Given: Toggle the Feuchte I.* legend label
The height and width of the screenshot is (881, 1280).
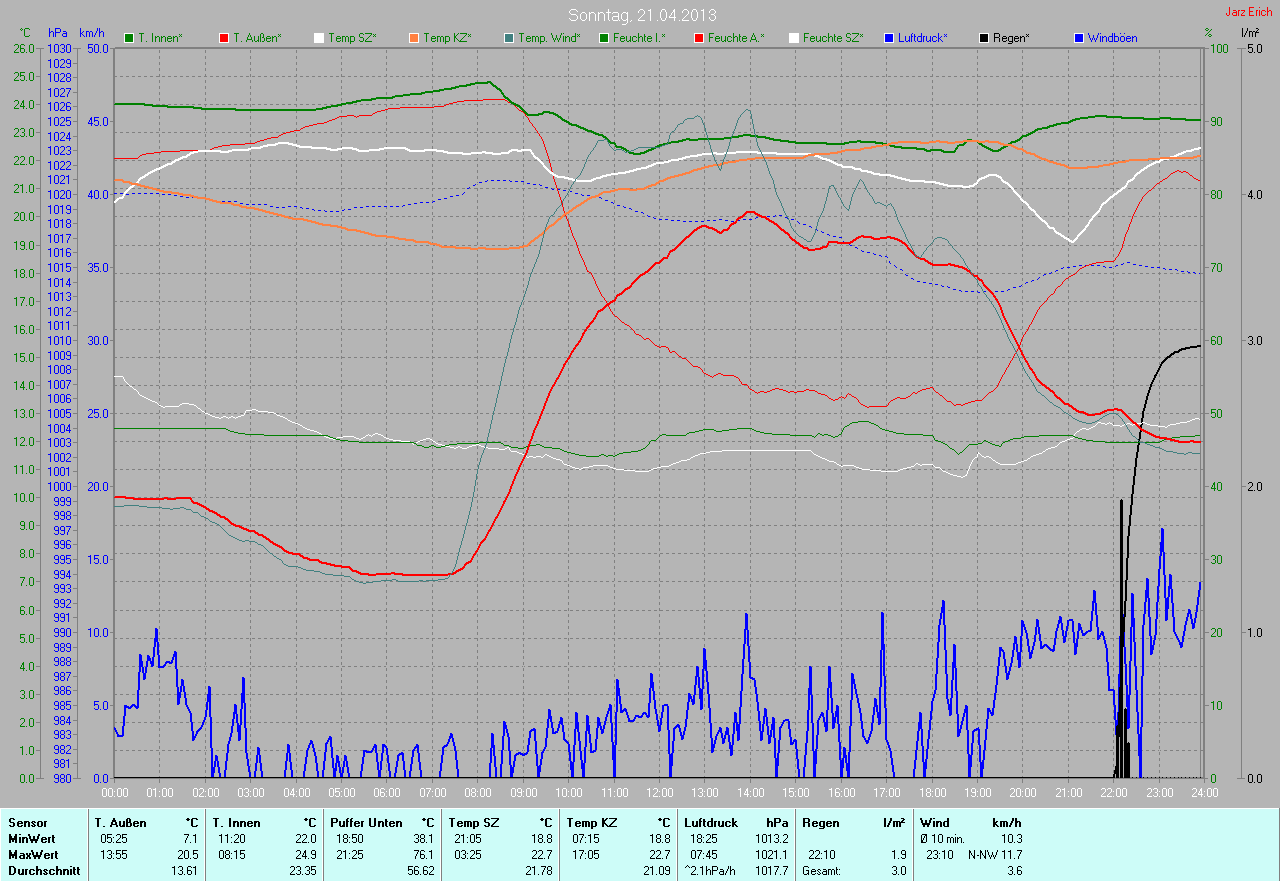Looking at the screenshot, I should [641, 38].
